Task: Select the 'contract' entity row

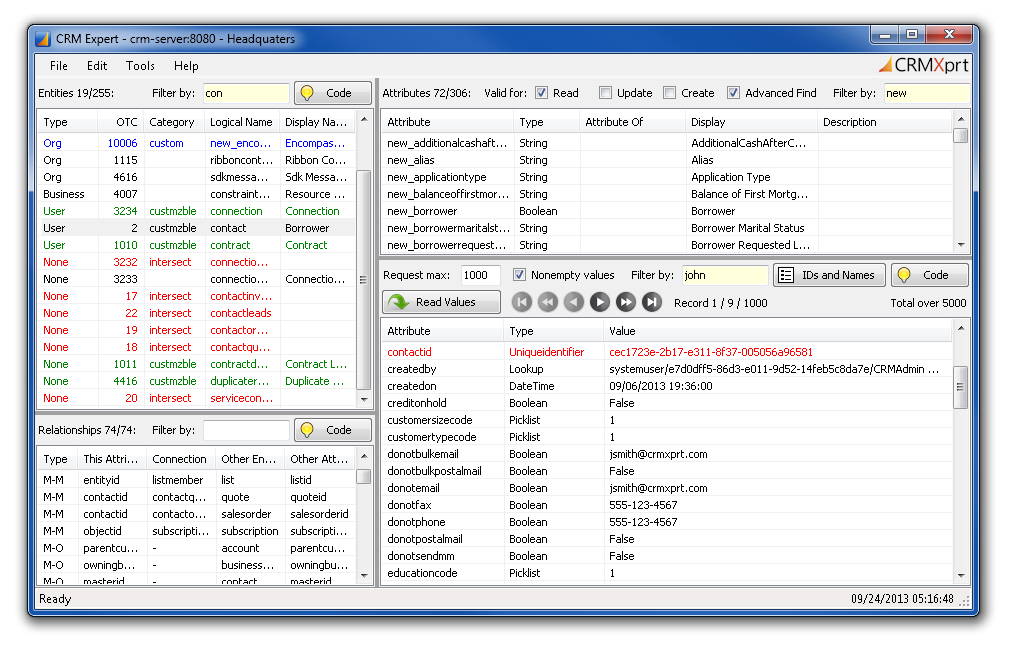Action: pyautogui.click(x=196, y=245)
